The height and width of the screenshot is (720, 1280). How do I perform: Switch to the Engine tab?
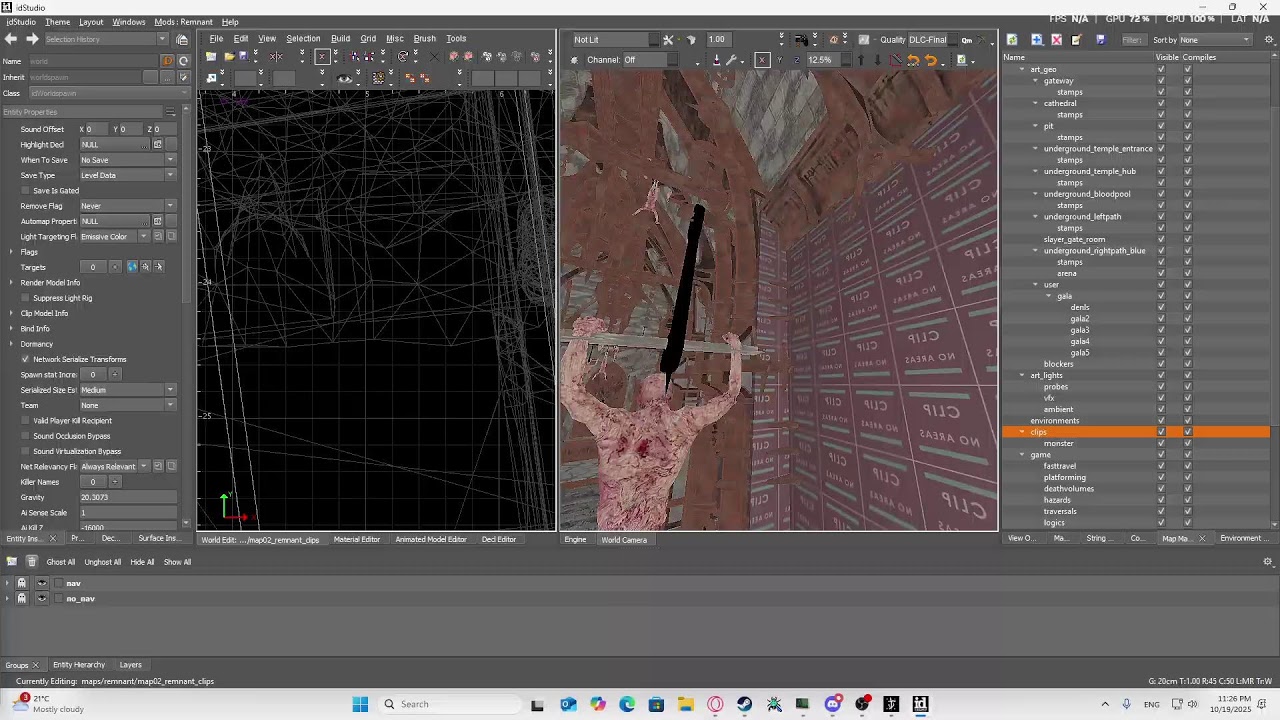point(575,540)
